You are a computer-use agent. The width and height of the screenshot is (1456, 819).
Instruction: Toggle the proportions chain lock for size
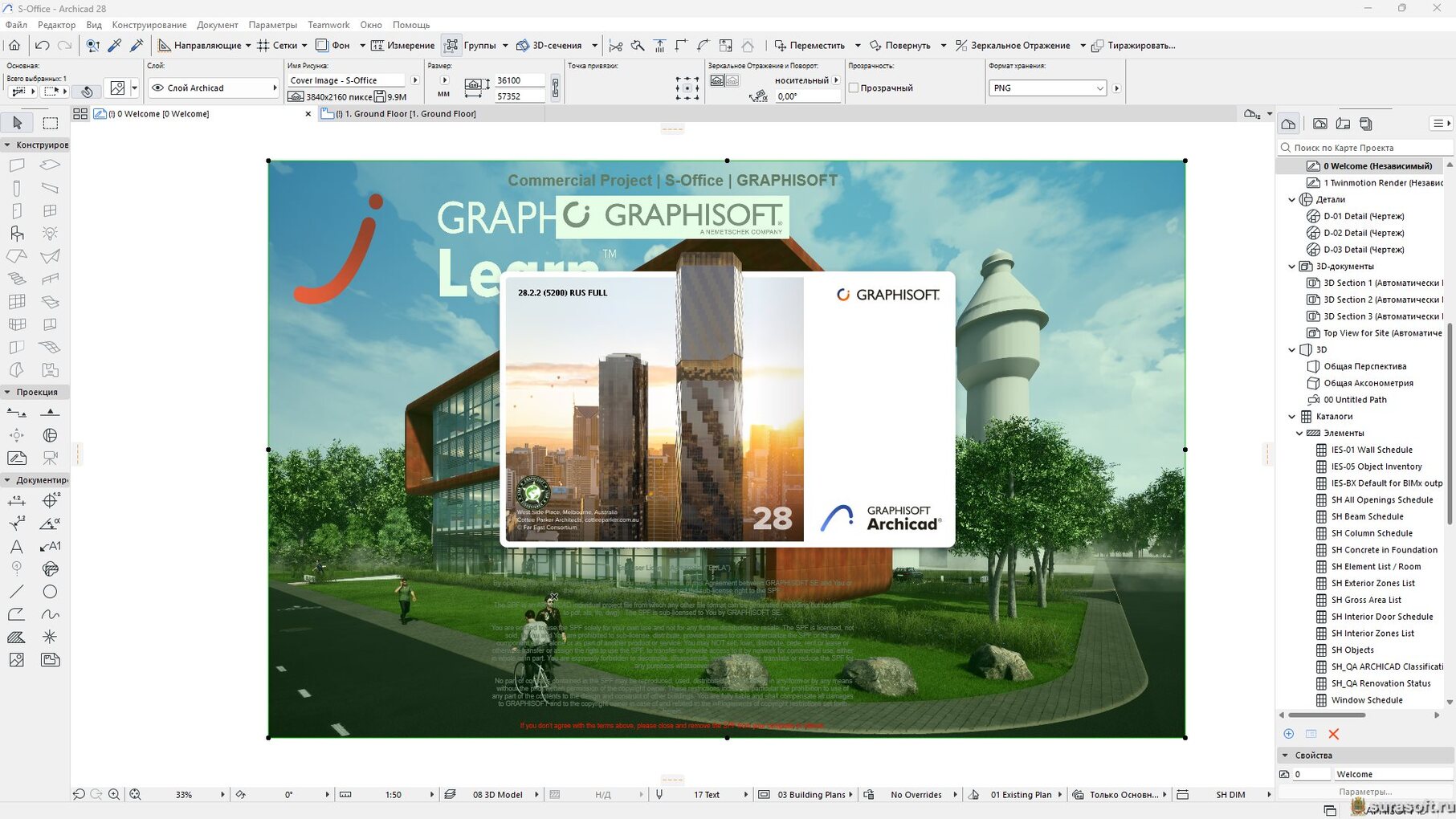[555, 88]
